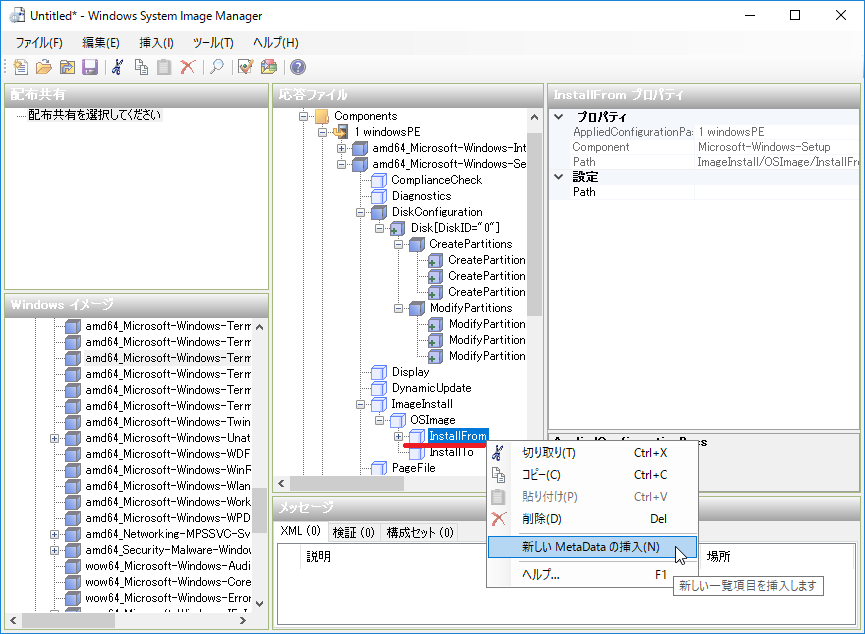Click the Diagnostics cube icon
Viewport: 865px width, 634px height.
click(379, 196)
